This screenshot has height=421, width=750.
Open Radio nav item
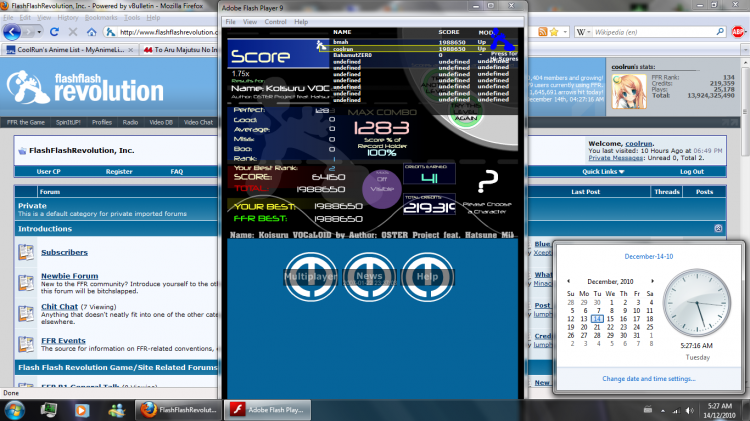(130, 122)
